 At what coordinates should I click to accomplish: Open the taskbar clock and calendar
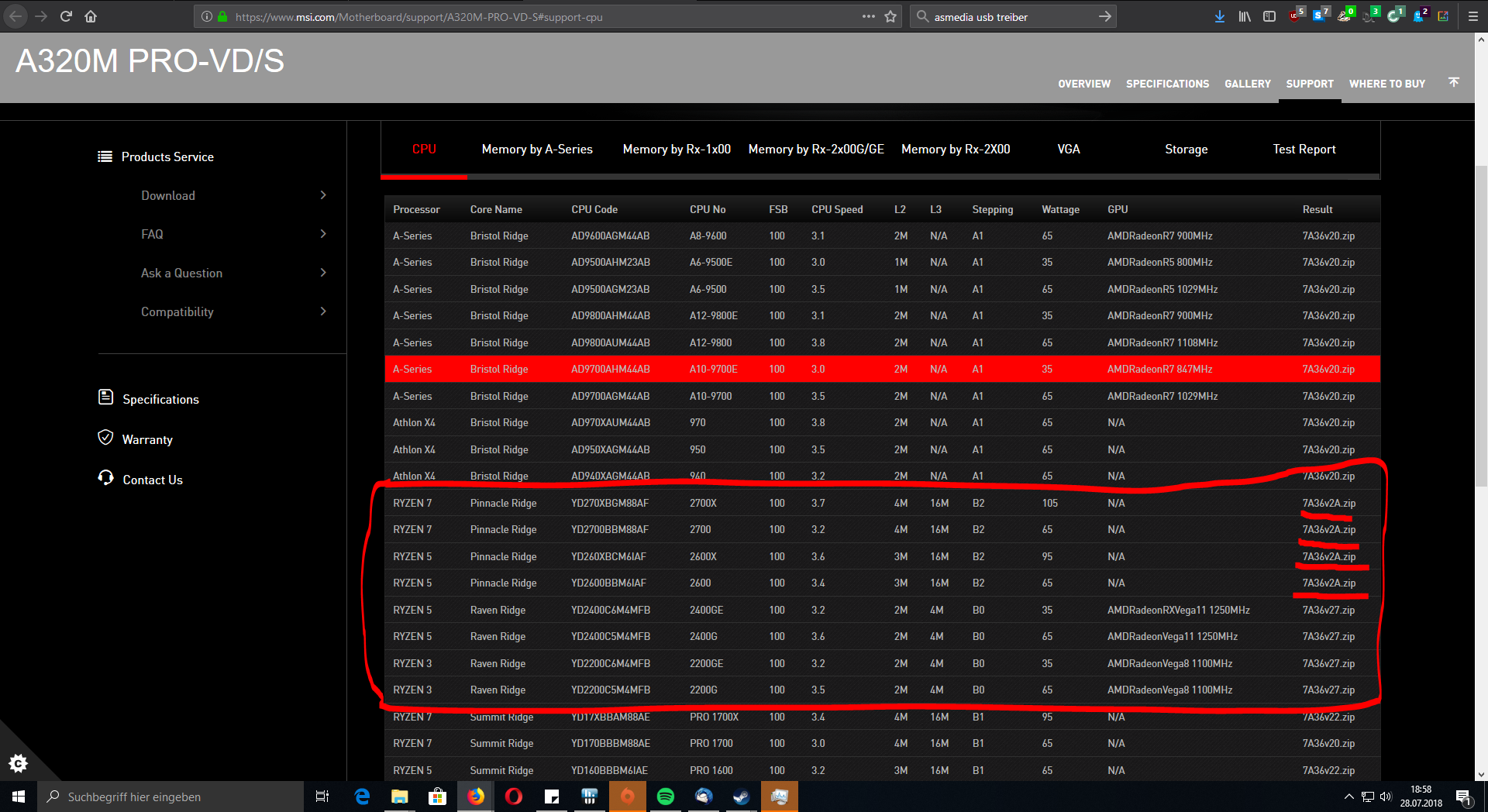click(1421, 797)
